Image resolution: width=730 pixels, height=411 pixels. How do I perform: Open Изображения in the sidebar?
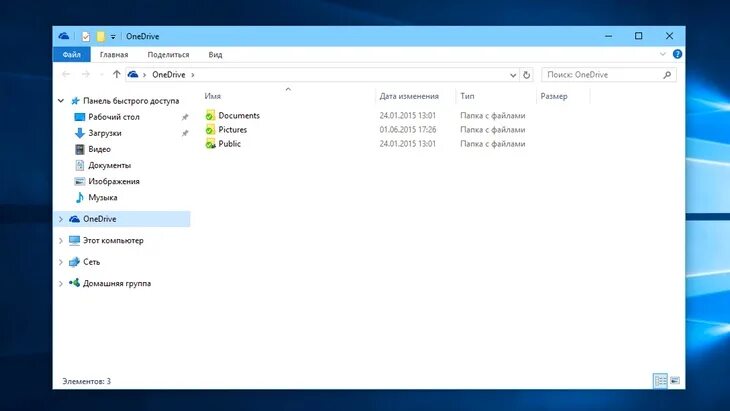point(114,181)
